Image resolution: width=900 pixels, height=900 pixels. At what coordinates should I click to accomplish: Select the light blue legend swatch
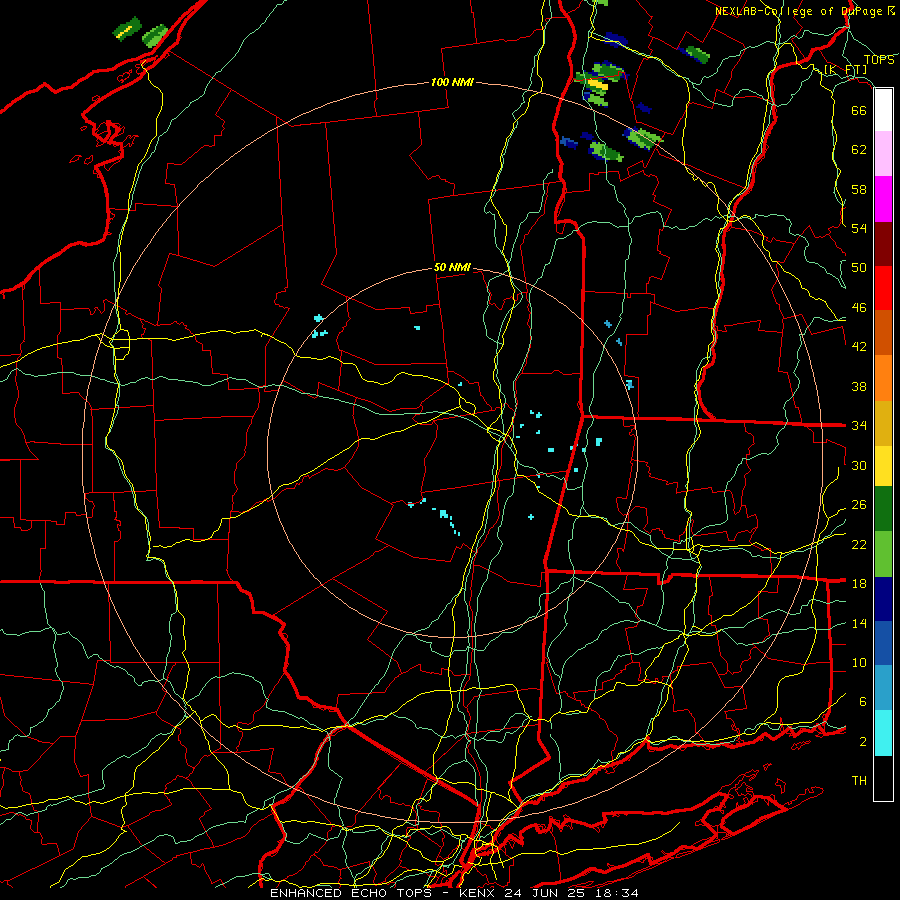pos(883,688)
